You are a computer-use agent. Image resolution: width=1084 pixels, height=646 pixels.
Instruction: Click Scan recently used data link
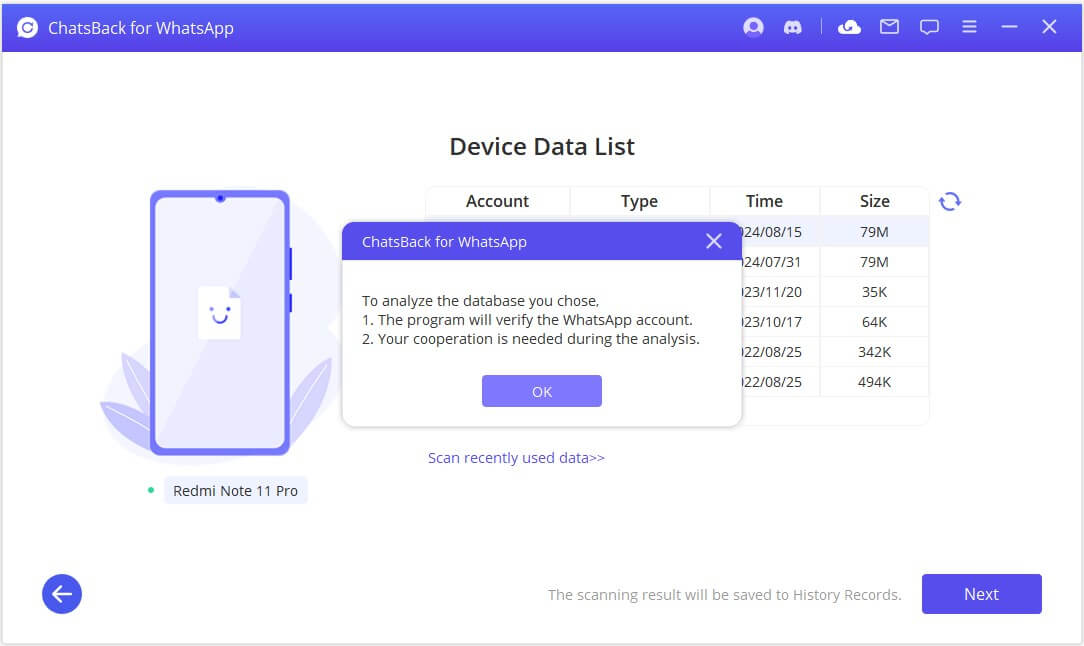coord(516,458)
